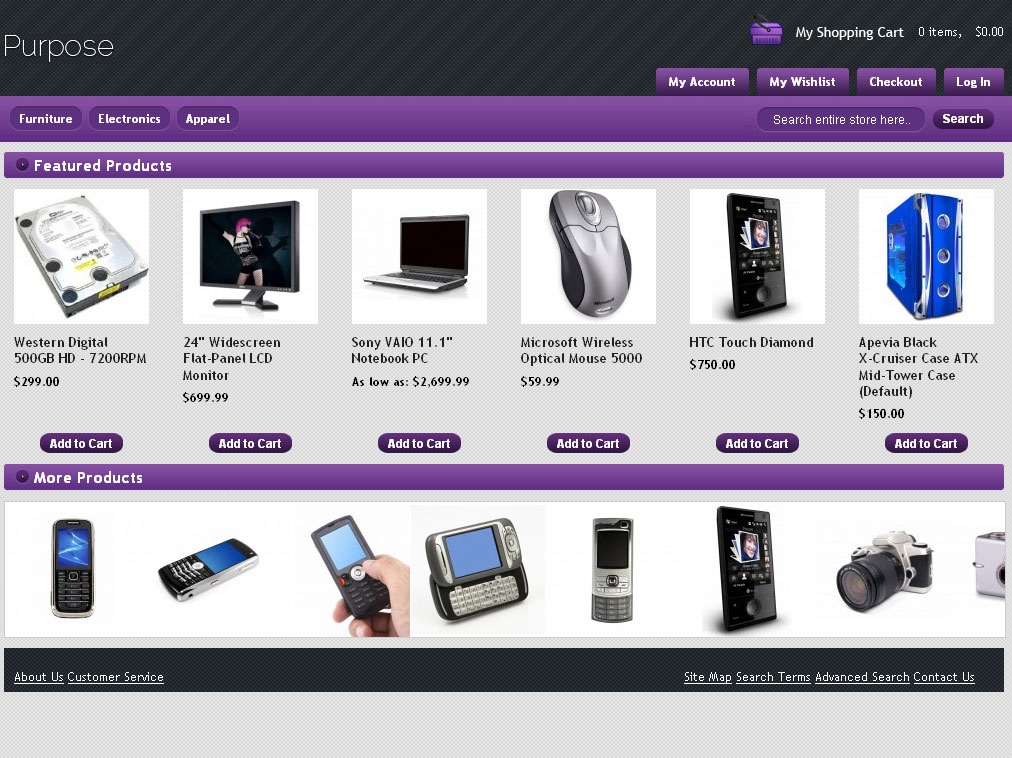Image resolution: width=1012 pixels, height=758 pixels.
Task: Focus the search entire store field
Action: pos(842,119)
